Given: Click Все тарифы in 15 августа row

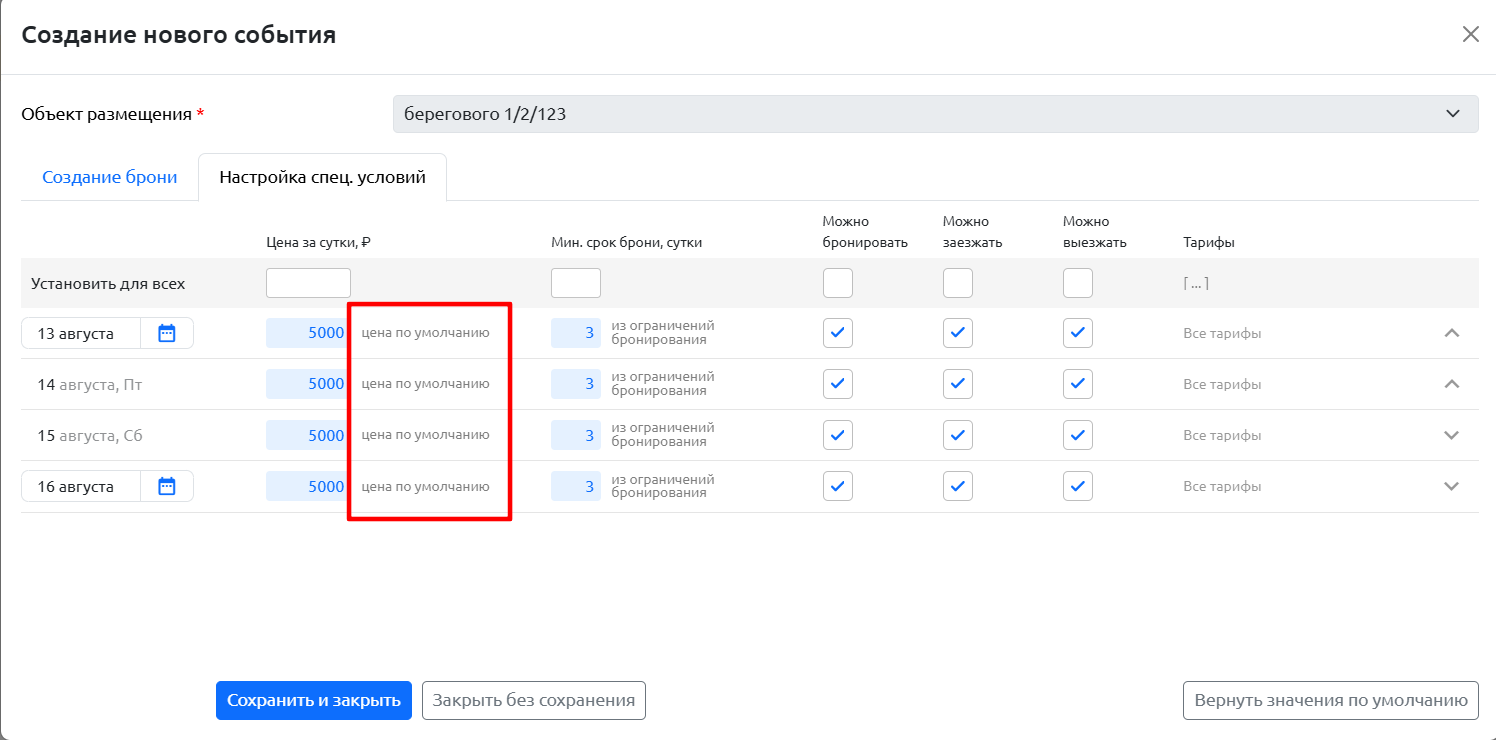Looking at the screenshot, I should tap(1222, 435).
